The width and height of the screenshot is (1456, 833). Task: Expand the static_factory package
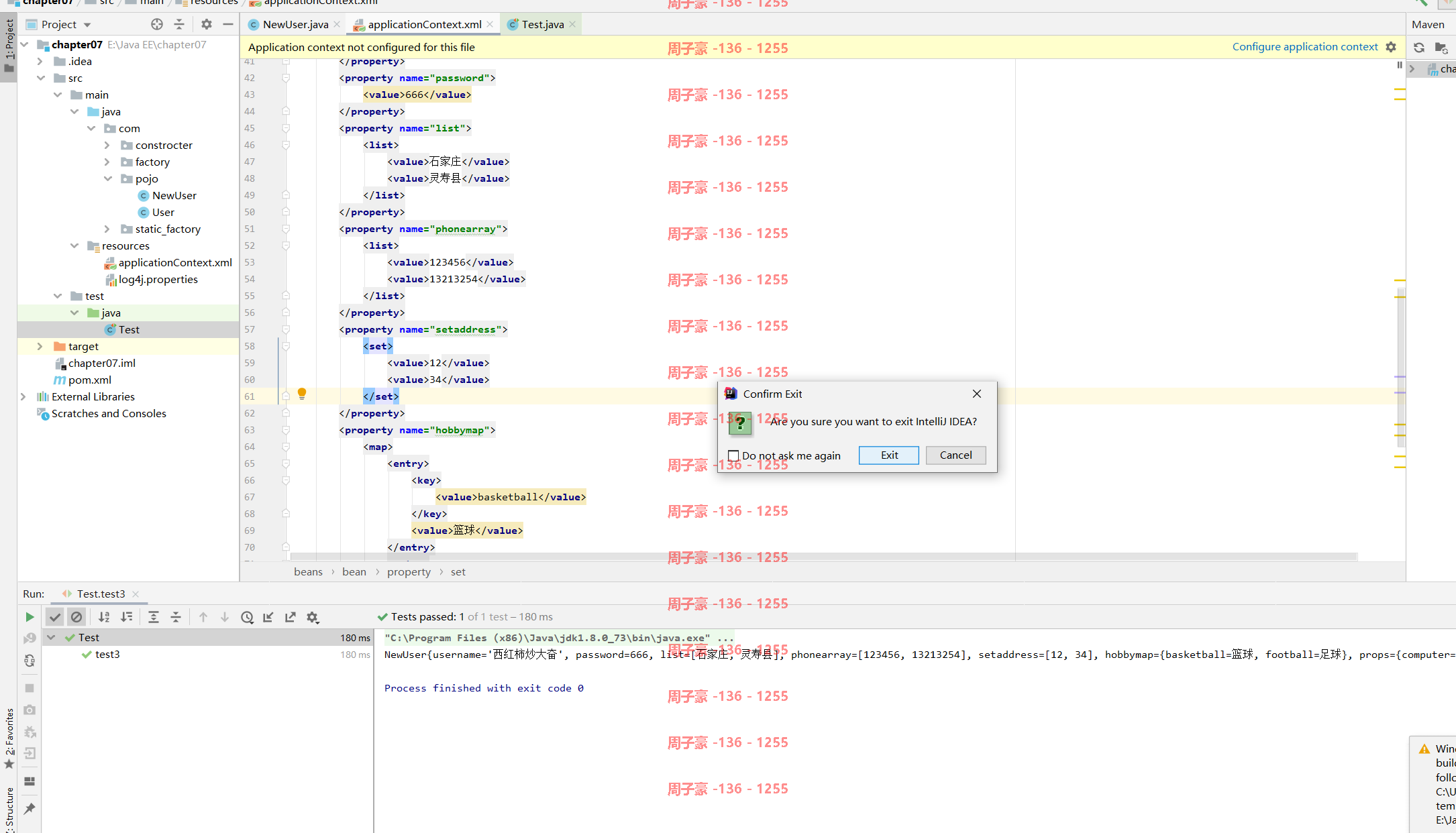tap(107, 229)
